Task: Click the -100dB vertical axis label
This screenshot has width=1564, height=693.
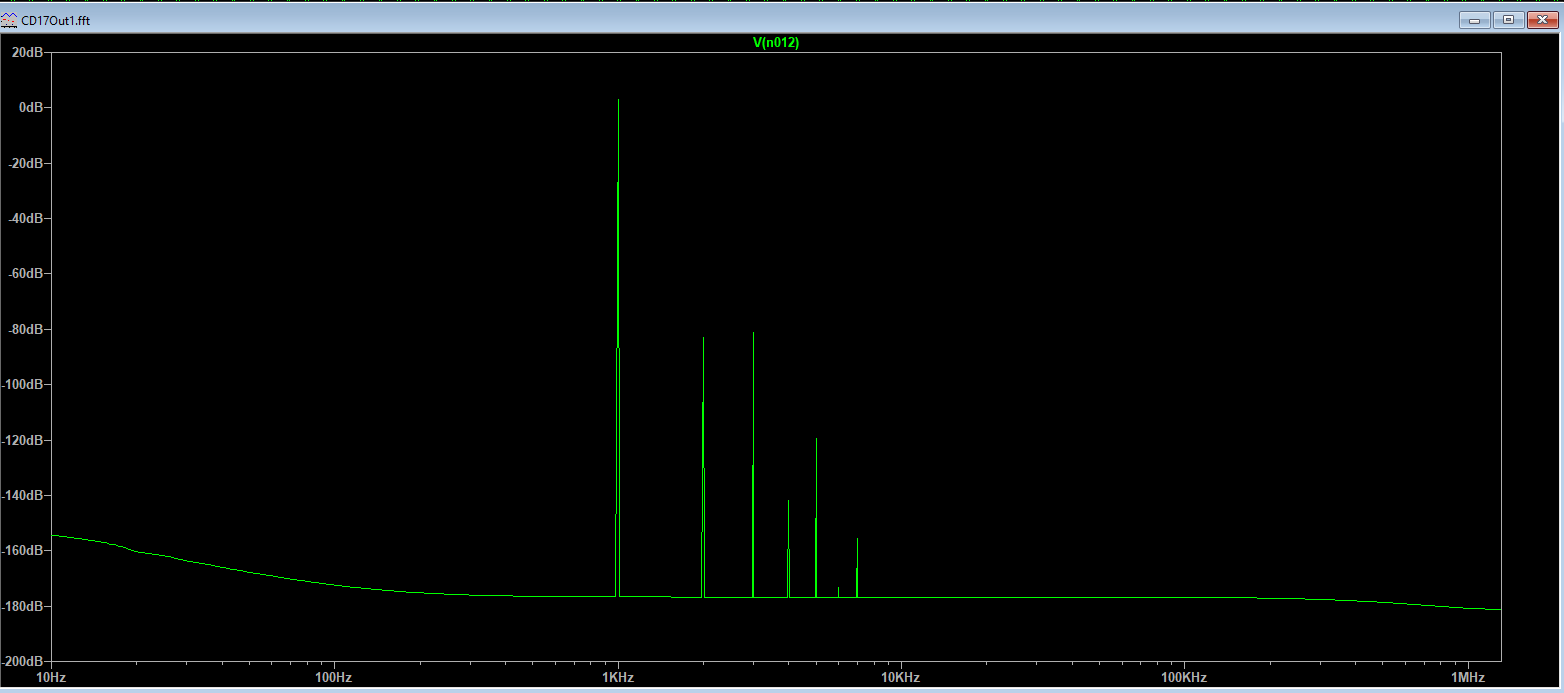Action: [22, 385]
